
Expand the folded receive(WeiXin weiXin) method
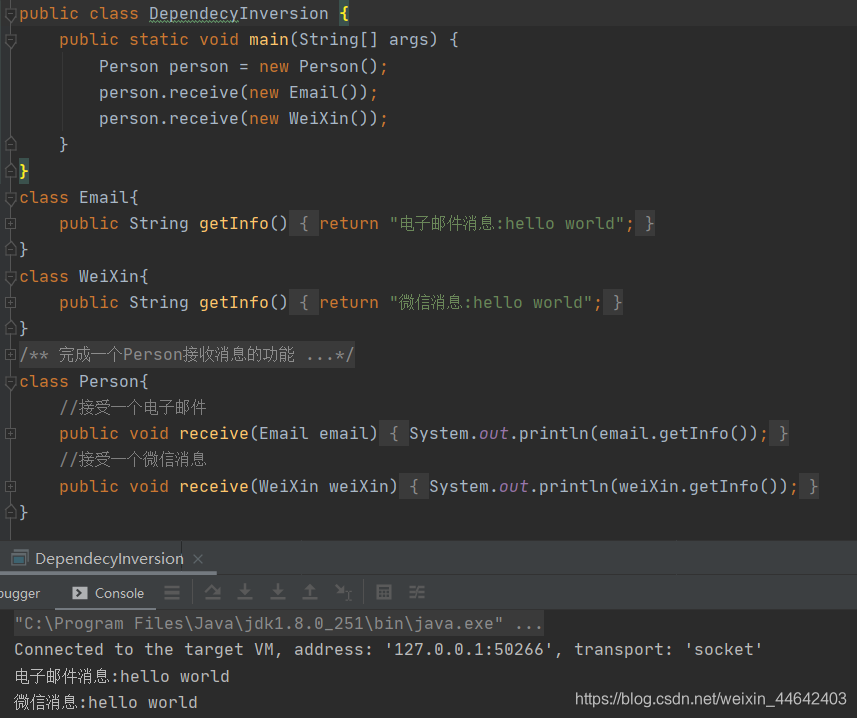pos(10,486)
